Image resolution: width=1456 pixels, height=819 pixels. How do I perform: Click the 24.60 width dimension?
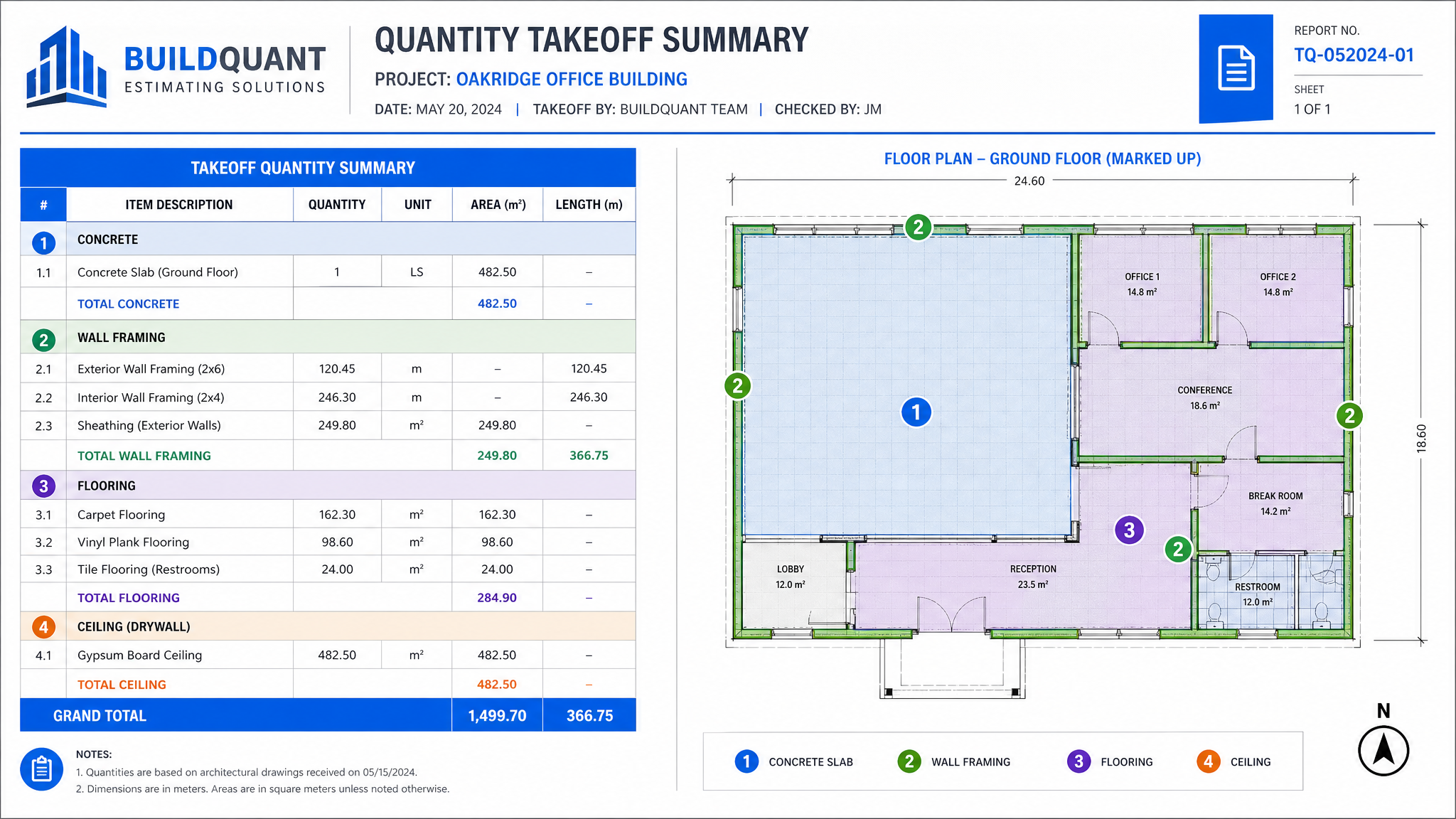tap(1029, 181)
